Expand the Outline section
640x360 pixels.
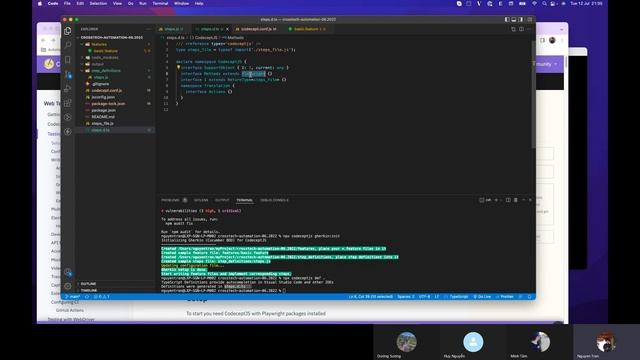(88, 284)
